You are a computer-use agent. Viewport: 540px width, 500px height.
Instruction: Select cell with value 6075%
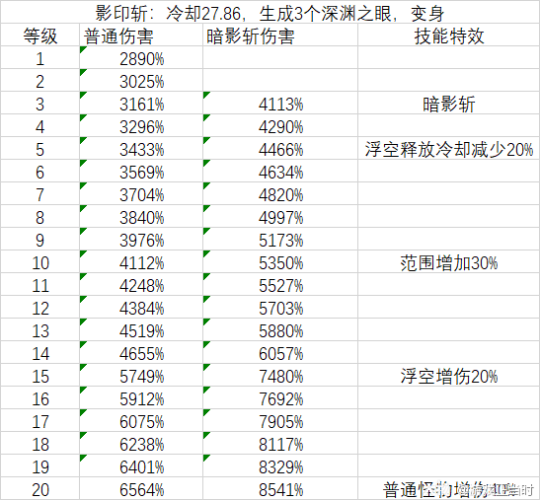(x=141, y=420)
